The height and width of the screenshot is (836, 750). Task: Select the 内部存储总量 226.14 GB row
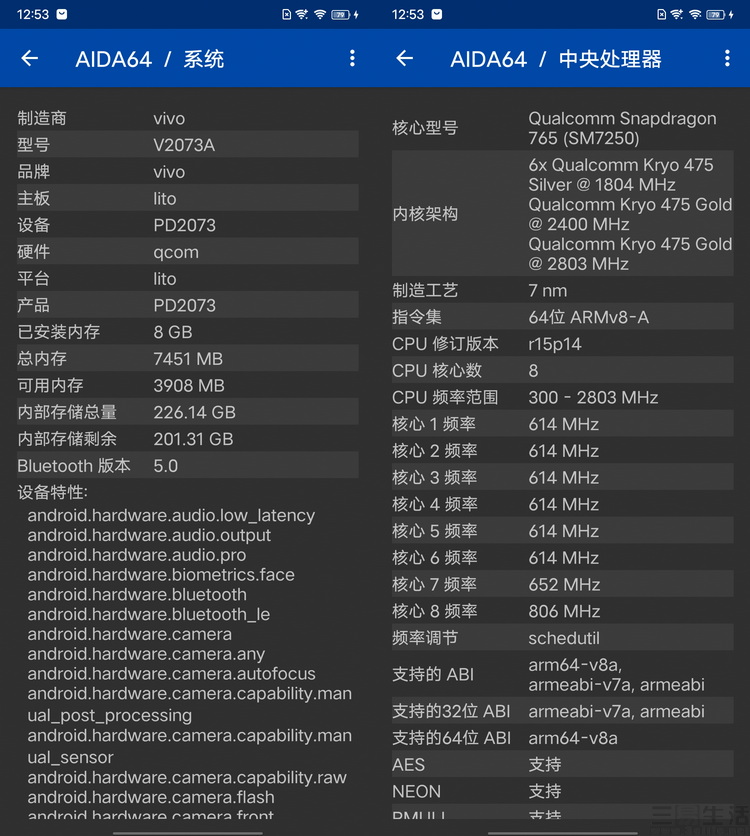(188, 412)
